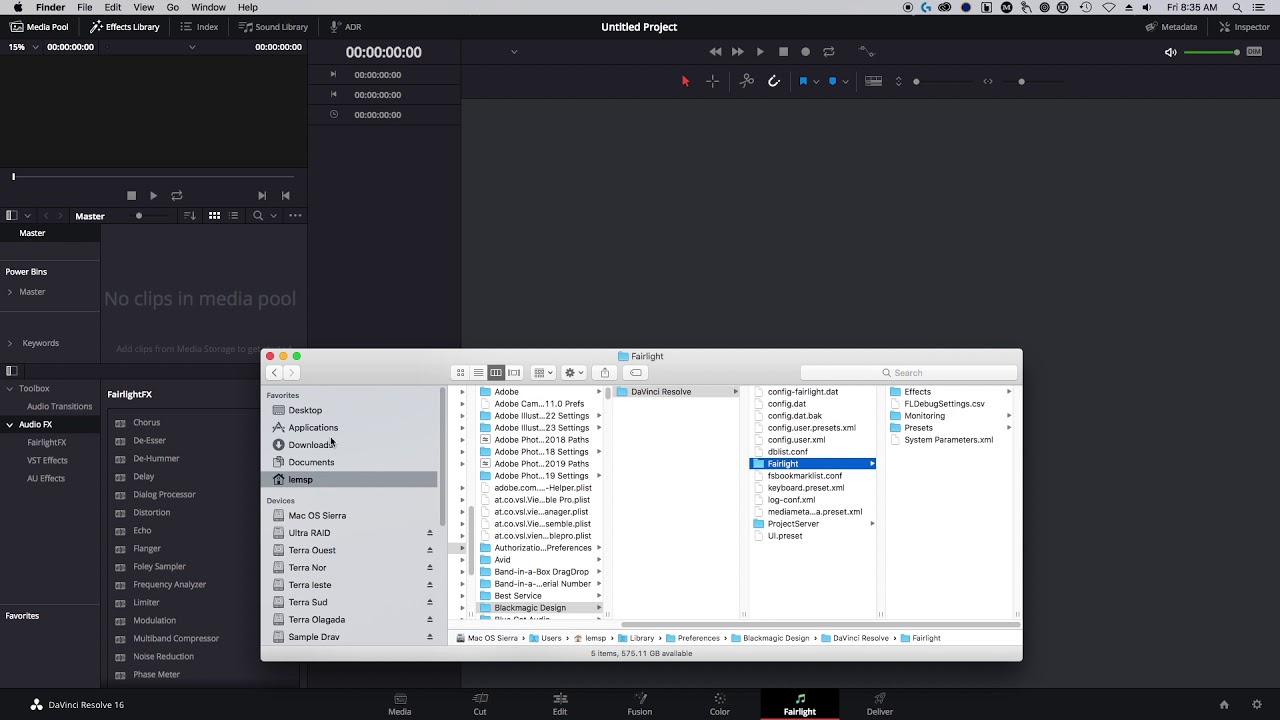The height and width of the screenshot is (720, 1280).
Task: Switch media pool to thumbnail grid view
Action: tap(214, 215)
